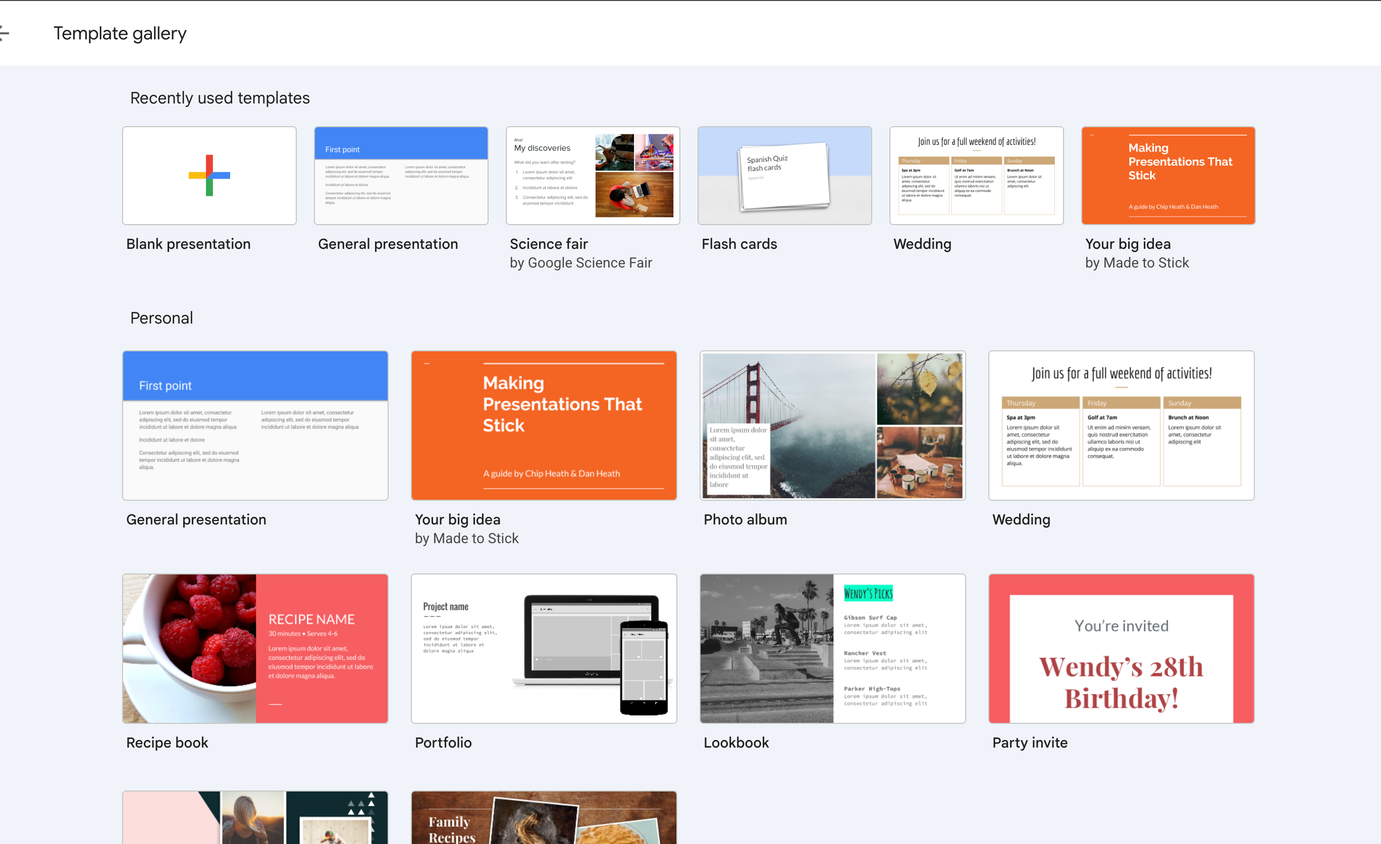Open the Photo album template thumbnail
This screenshot has width=1381, height=844.
pyautogui.click(x=833, y=425)
